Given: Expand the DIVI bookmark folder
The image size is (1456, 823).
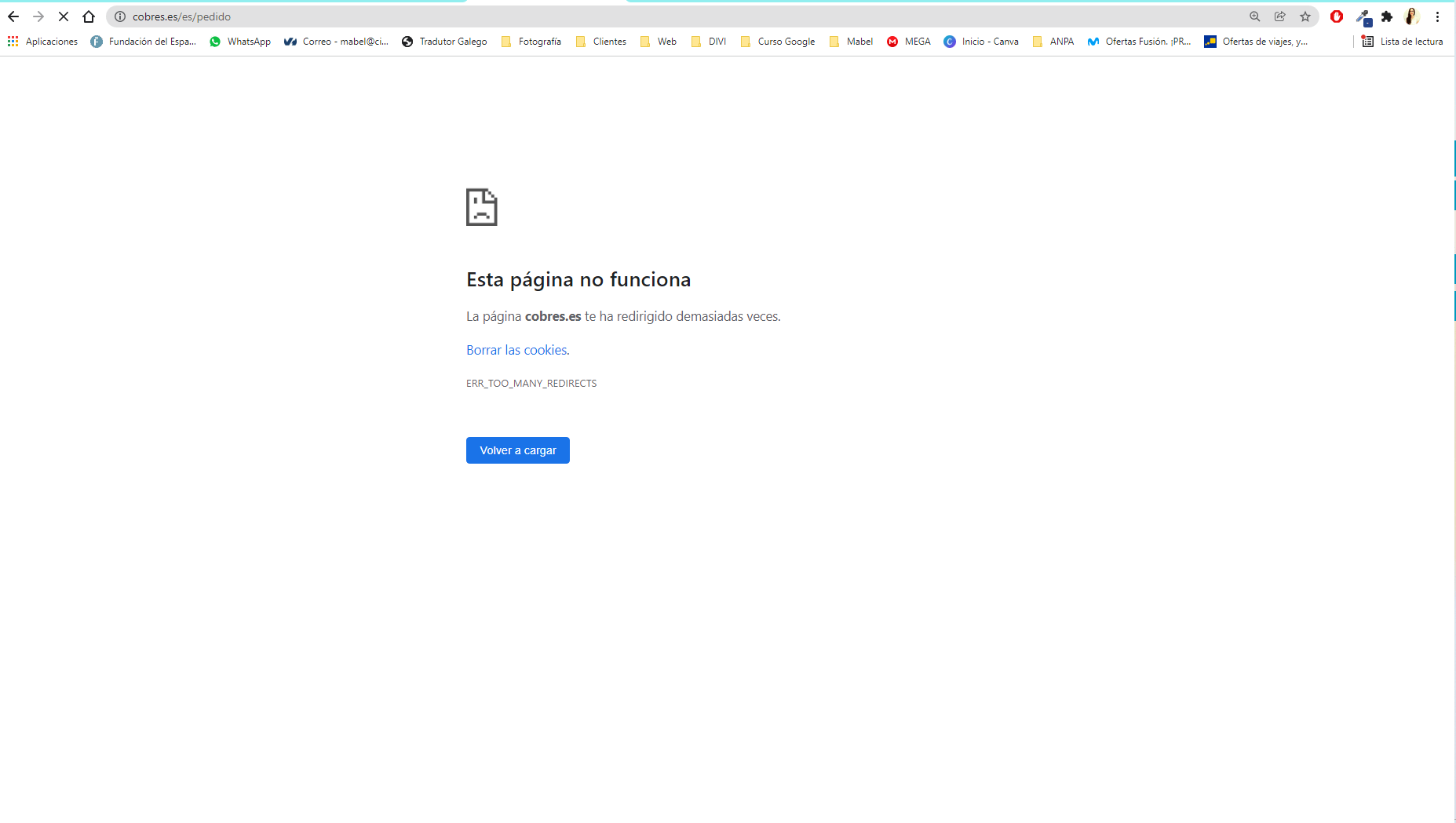Looking at the screenshot, I should [x=709, y=42].
